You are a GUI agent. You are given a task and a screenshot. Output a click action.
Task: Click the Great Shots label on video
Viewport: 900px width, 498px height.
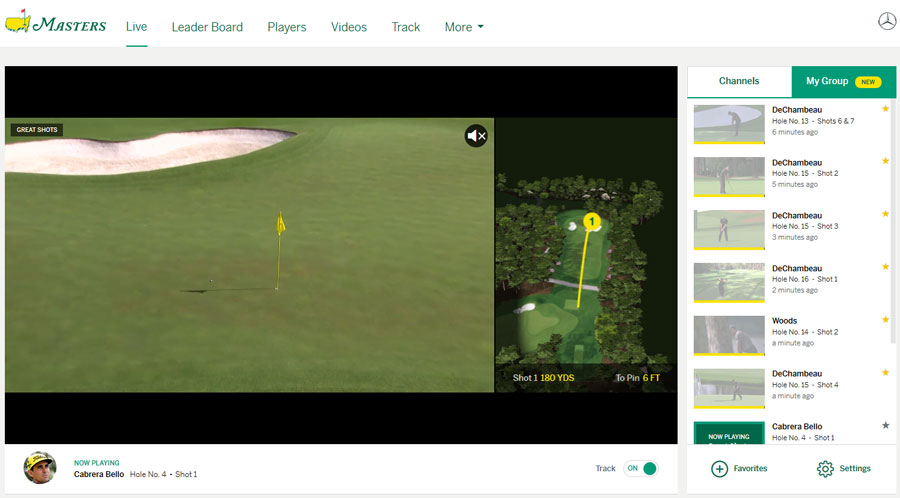37,130
